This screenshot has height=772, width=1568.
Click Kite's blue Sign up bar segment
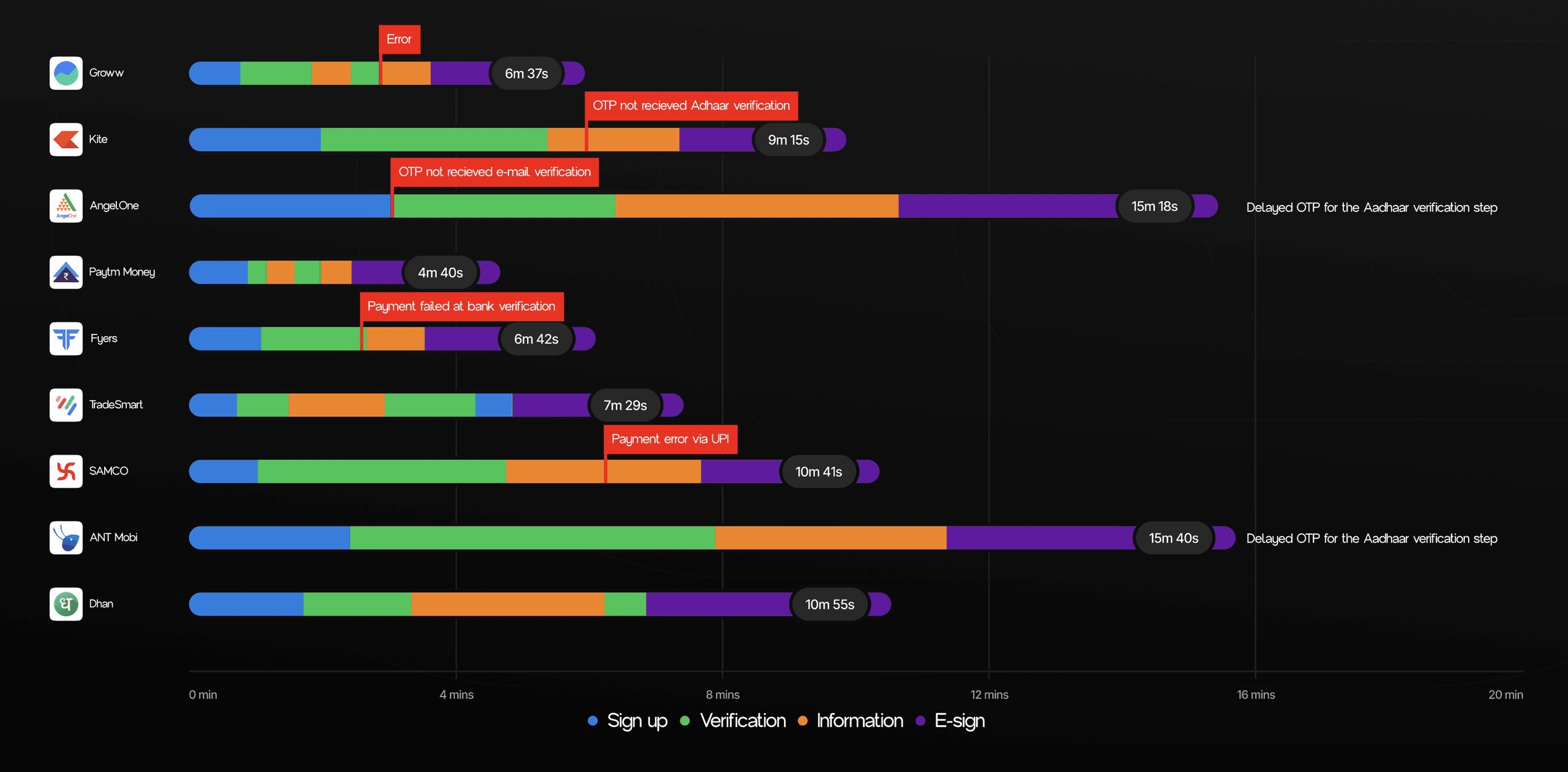pos(255,139)
